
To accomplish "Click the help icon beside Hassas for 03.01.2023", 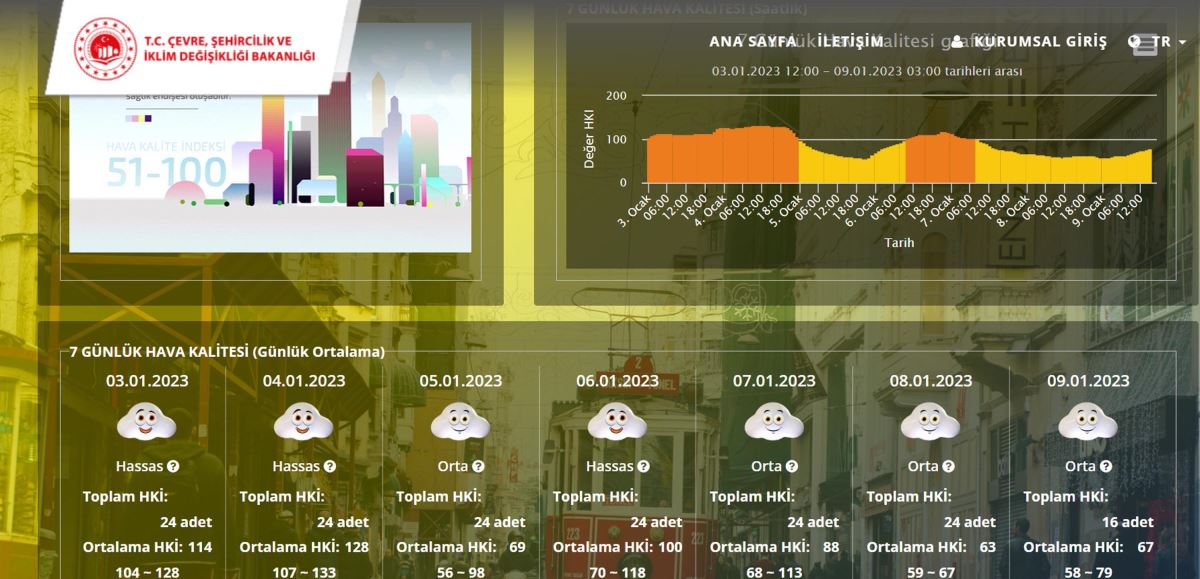I will (173, 466).
